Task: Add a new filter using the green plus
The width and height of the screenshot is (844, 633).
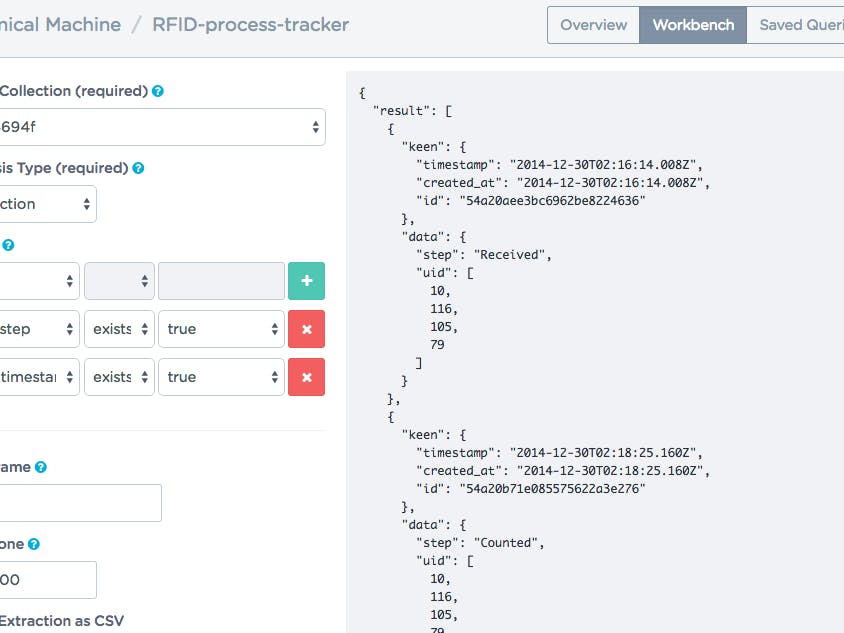Action: [306, 281]
